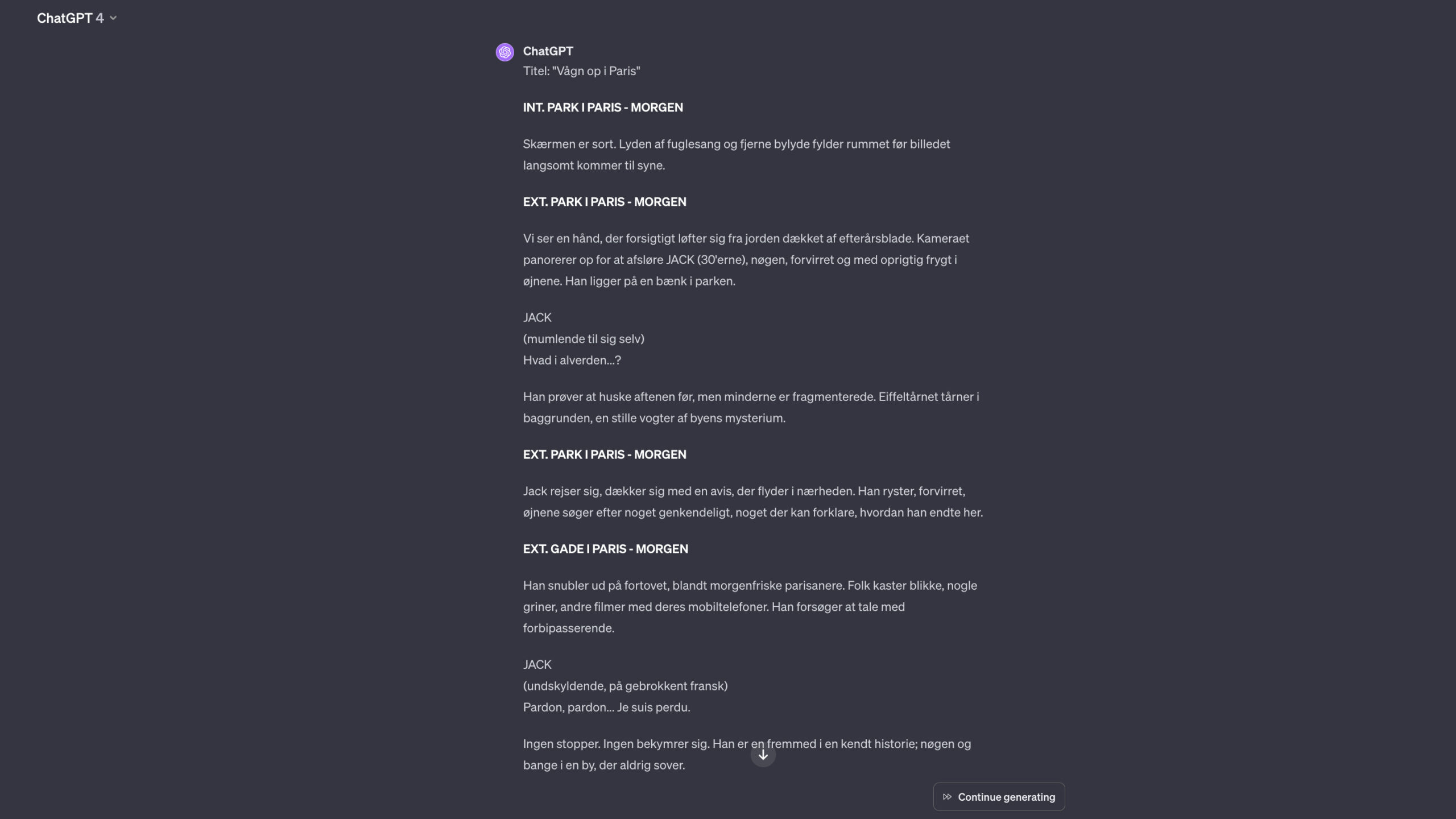
Task: Select the INT. PARK I PARIS - MORGEN heading
Action: click(603, 107)
